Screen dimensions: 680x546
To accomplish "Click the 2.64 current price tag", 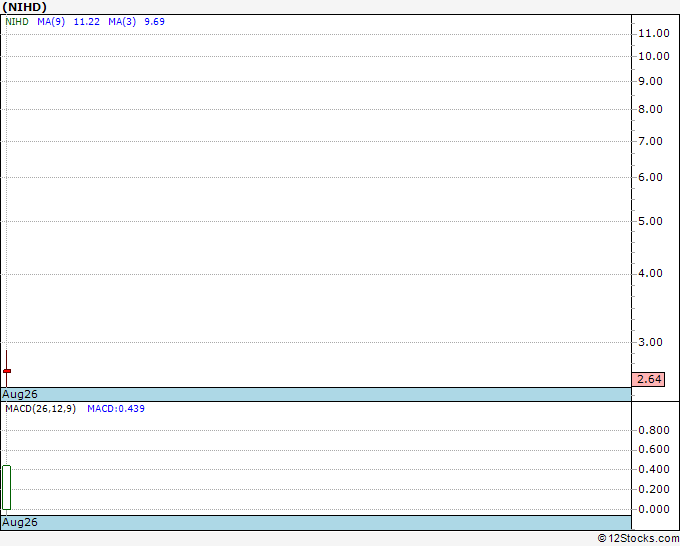I will point(648,379).
